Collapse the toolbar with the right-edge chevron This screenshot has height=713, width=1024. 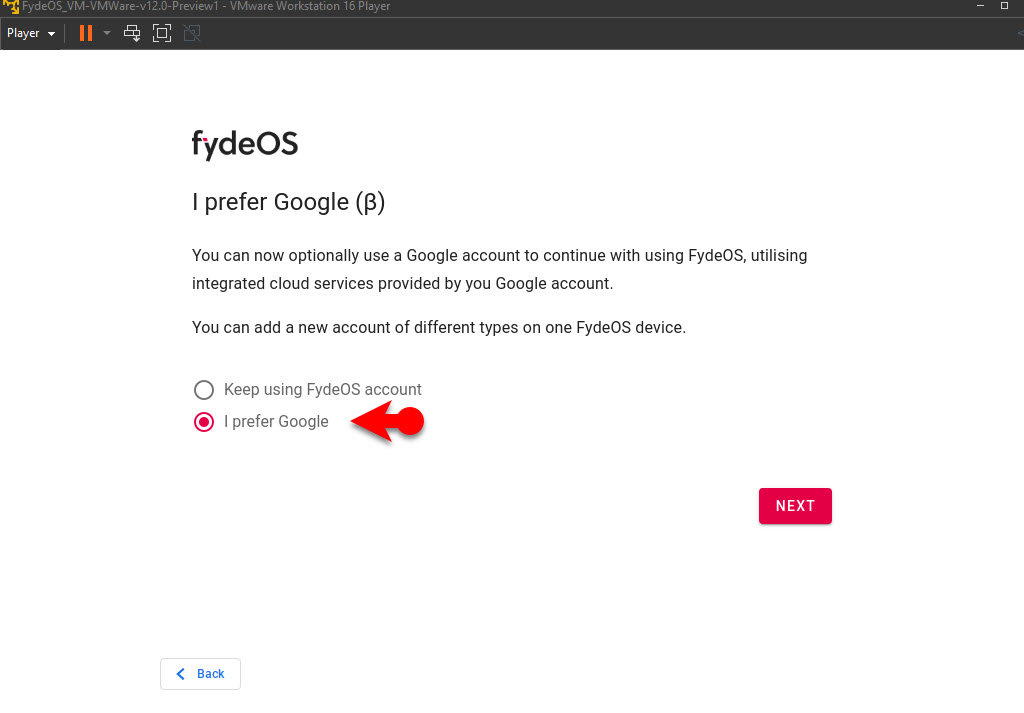click(1020, 33)
